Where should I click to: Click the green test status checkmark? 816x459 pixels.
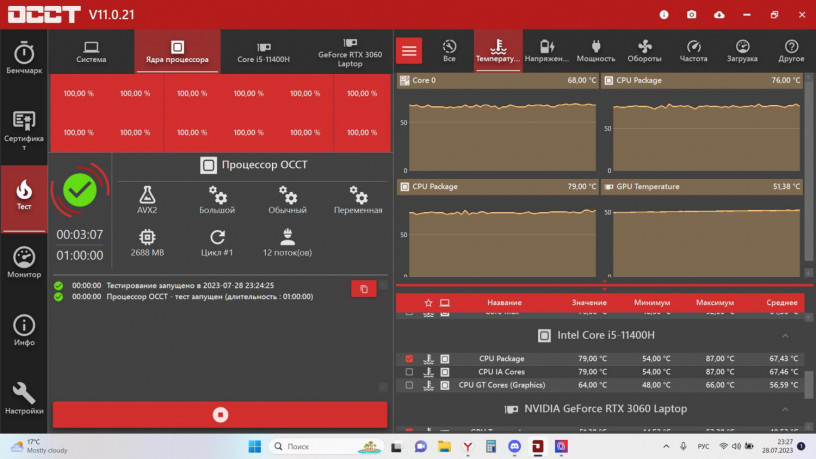[x=80, y=190]
